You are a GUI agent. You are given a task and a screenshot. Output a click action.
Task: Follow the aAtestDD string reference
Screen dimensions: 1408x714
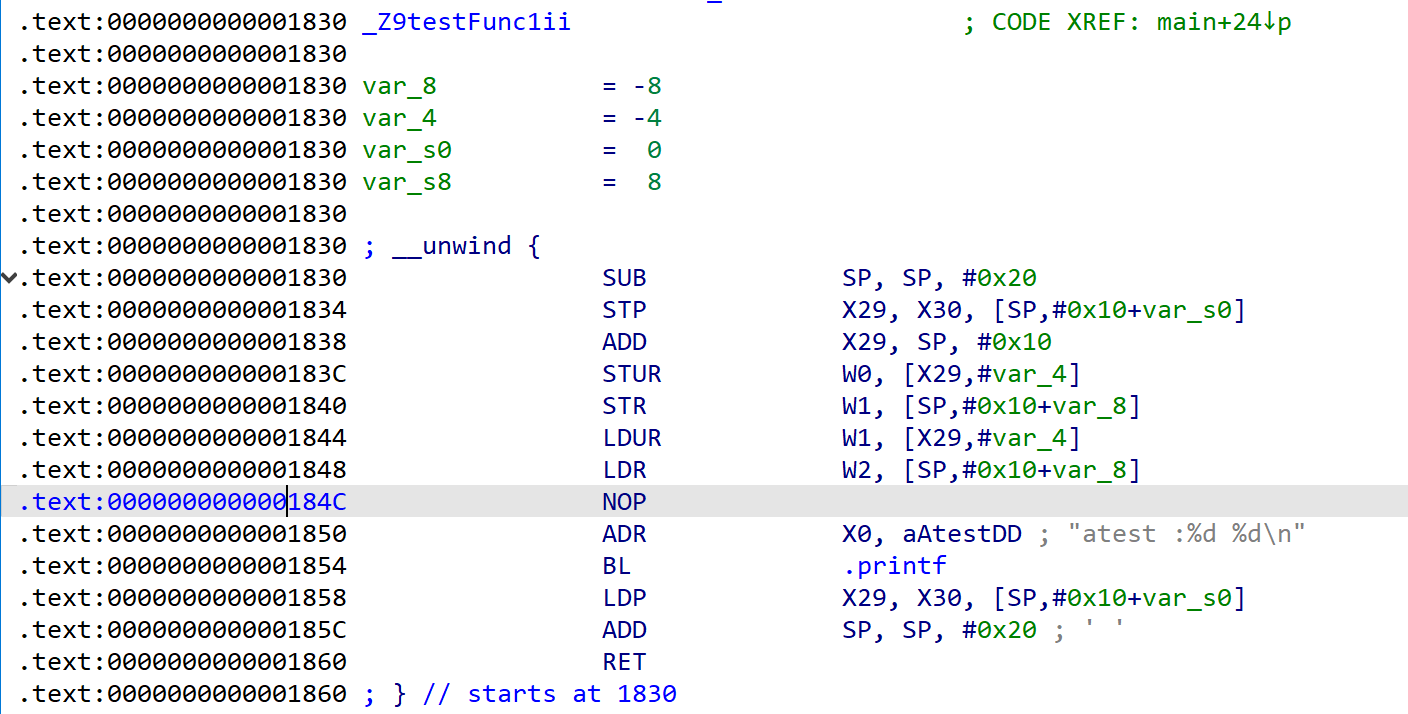(x=962, y=534)
